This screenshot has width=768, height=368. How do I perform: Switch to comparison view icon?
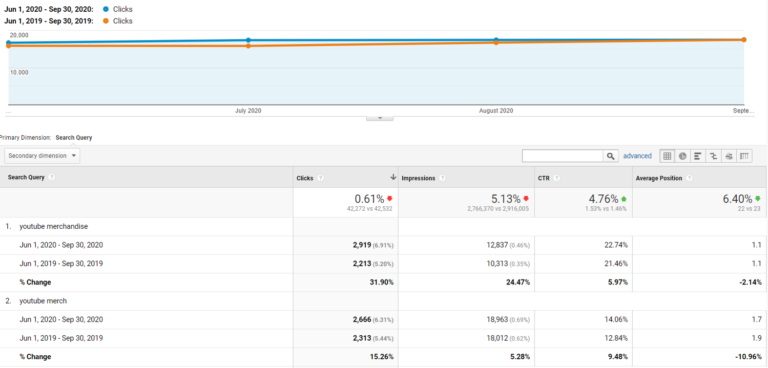pyautogui.click(x=714, y=156)
